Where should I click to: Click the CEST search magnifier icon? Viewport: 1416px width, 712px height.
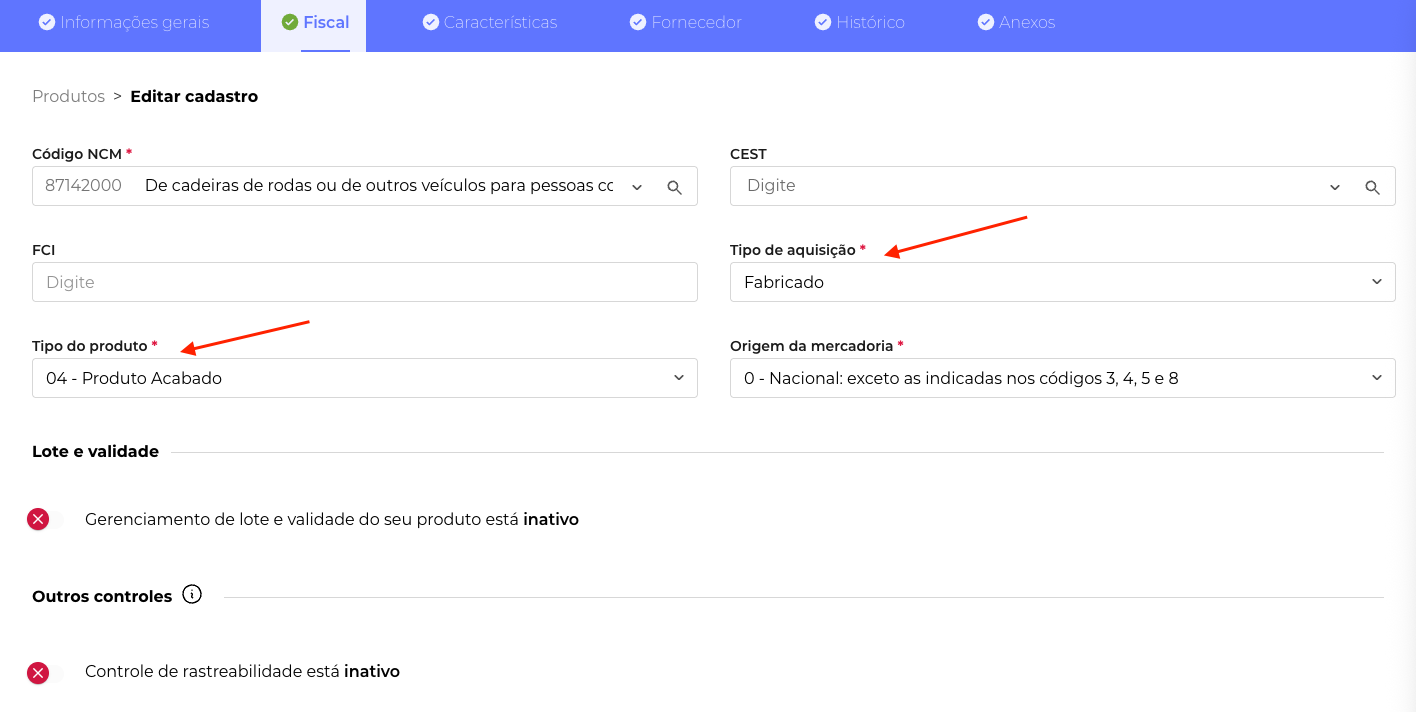pyautogui.click(x=1372, y=187)
